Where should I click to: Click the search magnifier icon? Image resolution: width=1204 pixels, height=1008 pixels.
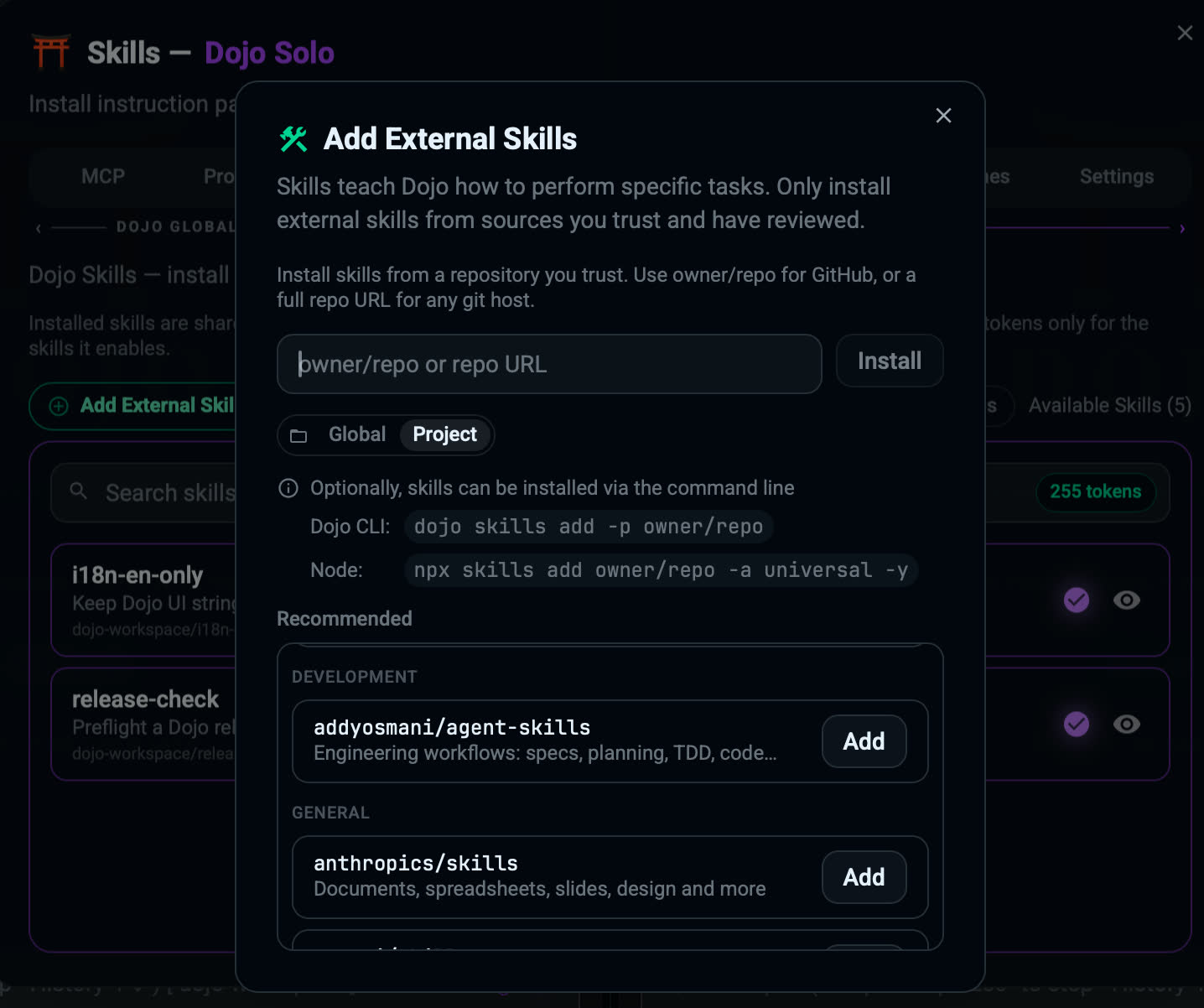click(78, 491)
